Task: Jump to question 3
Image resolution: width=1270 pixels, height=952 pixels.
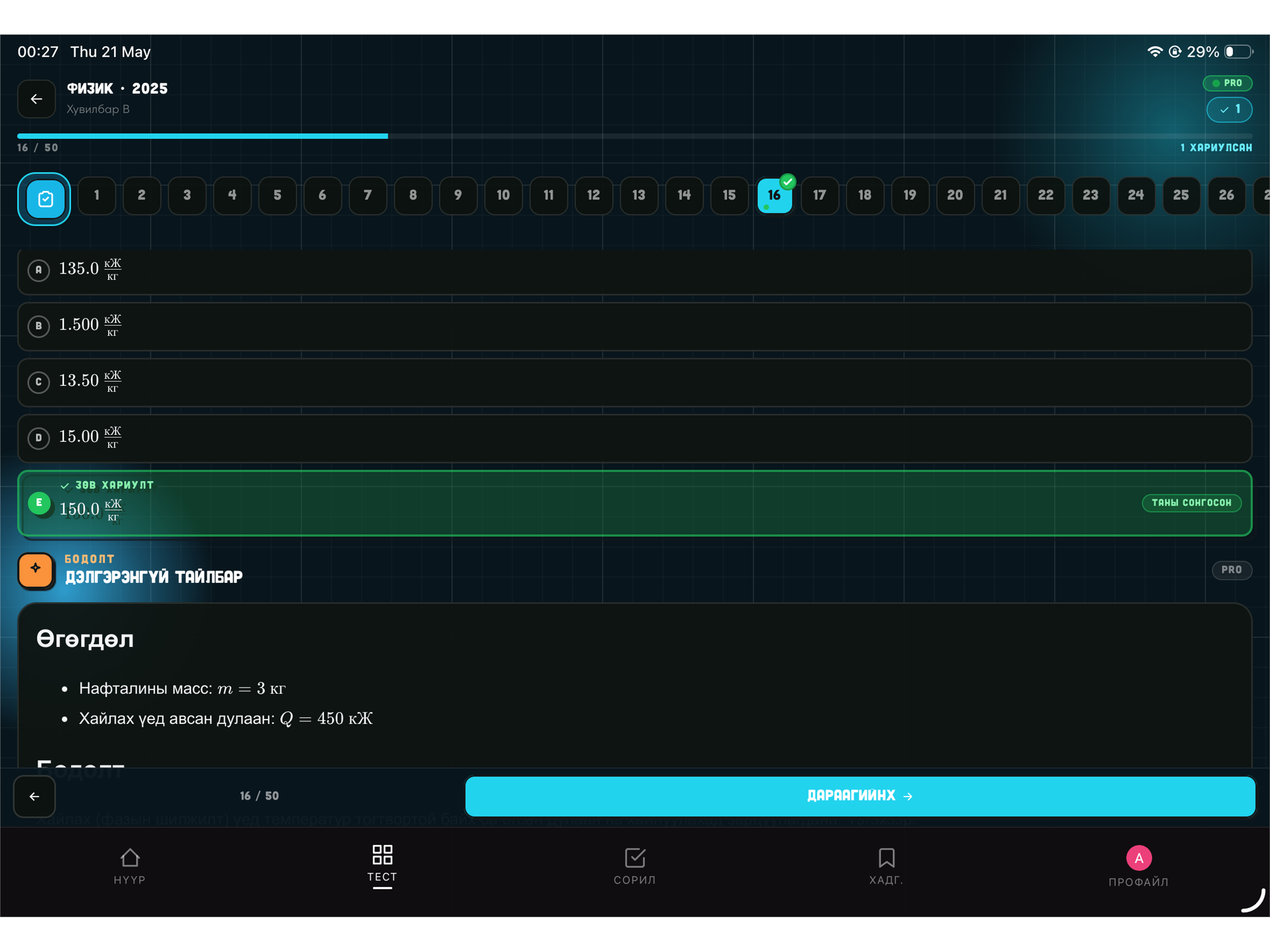Action: [186, 196]
